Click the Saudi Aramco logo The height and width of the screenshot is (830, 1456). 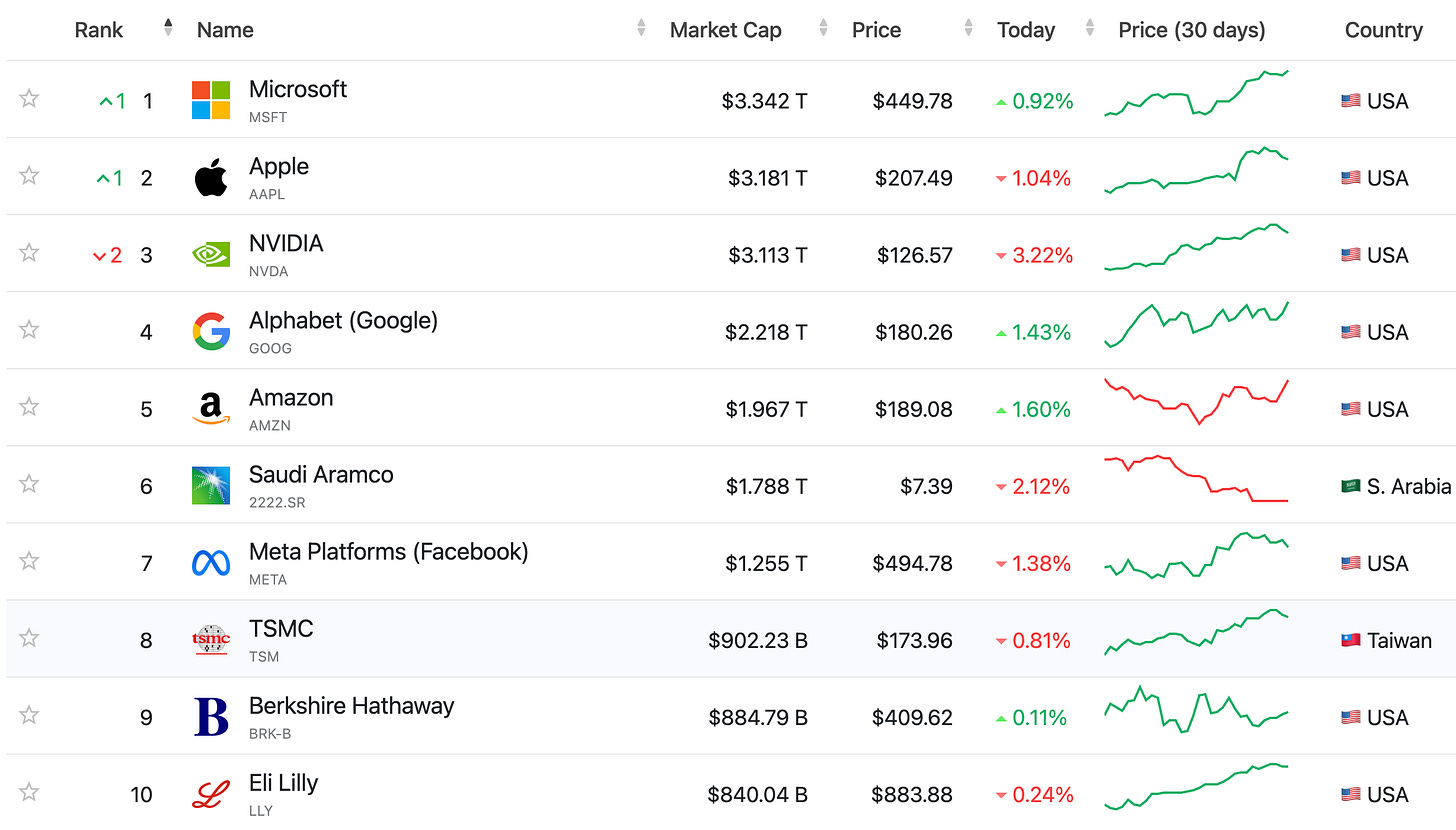tap(211, 485)
